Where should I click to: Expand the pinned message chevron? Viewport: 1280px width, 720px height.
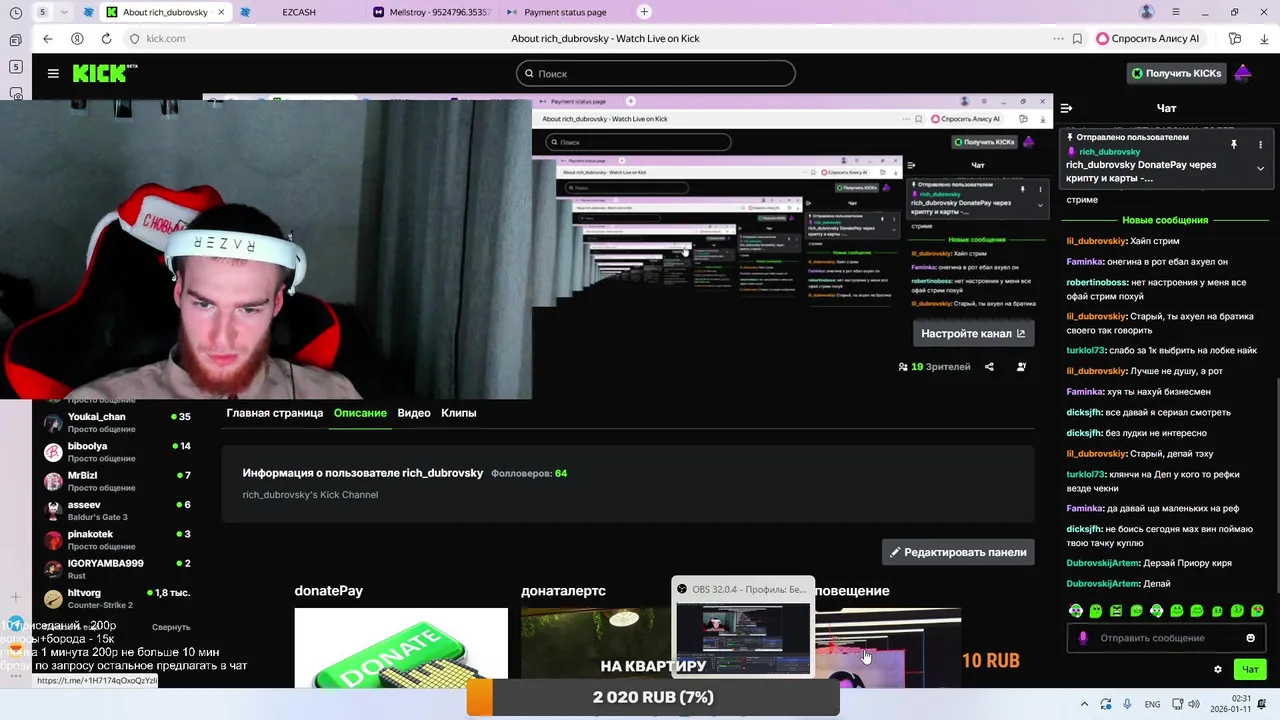[x=1260, y=168]
